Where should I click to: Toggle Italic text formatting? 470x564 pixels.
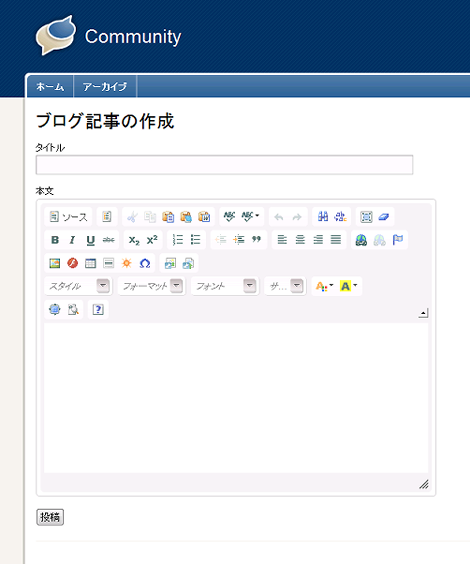pos(72,240)
